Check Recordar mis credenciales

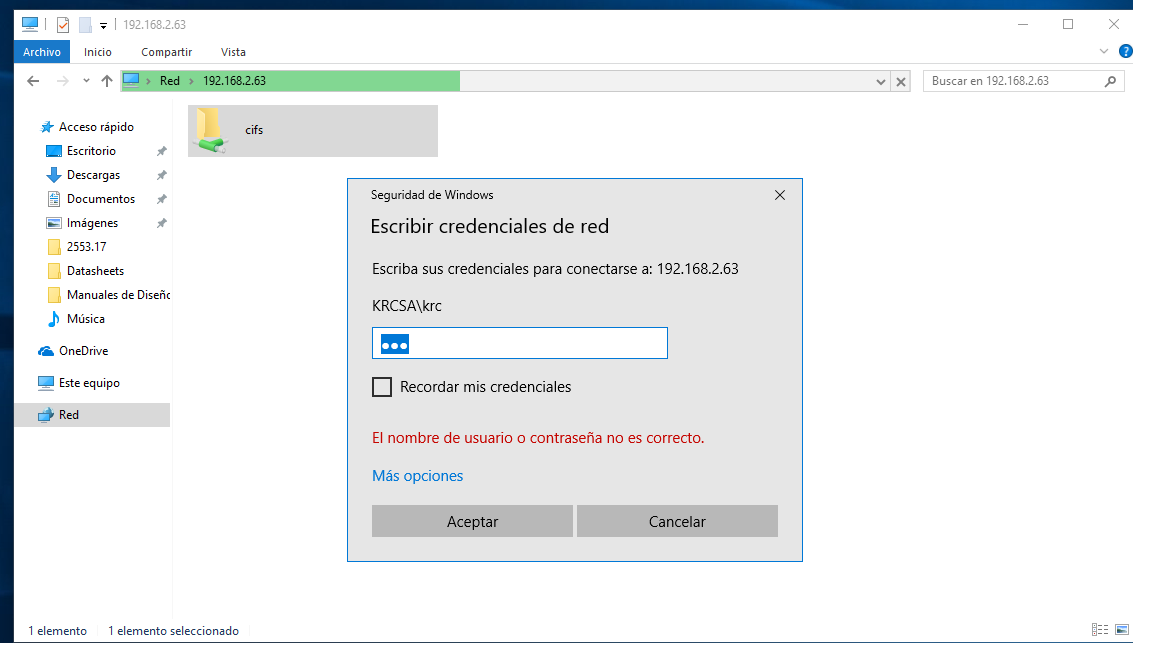(x=382, y=387)
